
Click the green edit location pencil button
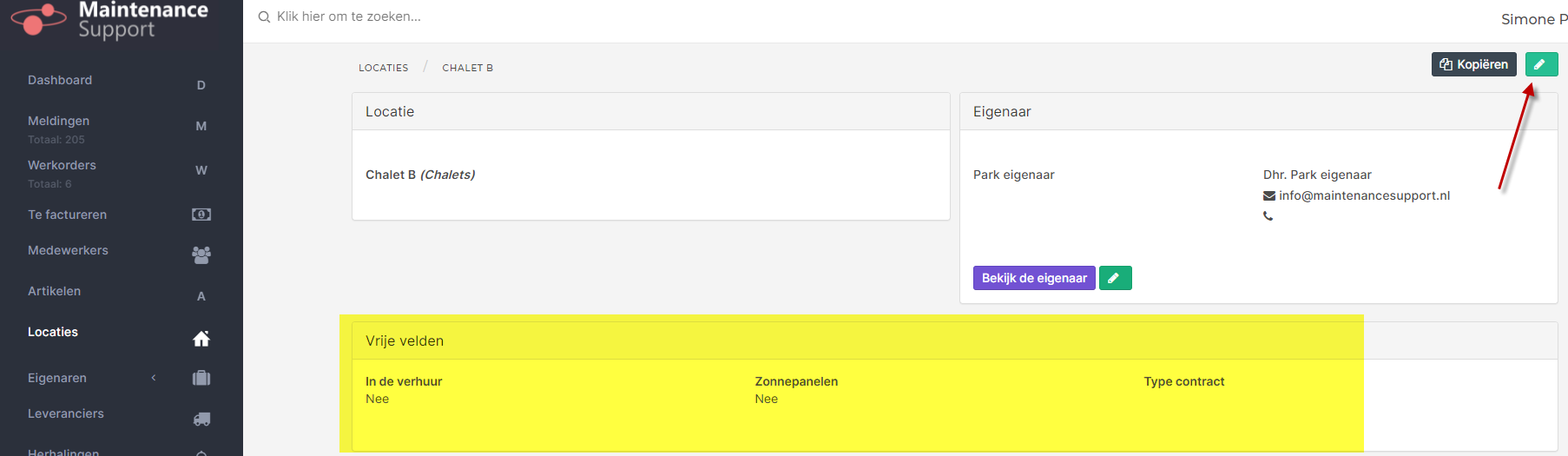tap(1542, 64)
